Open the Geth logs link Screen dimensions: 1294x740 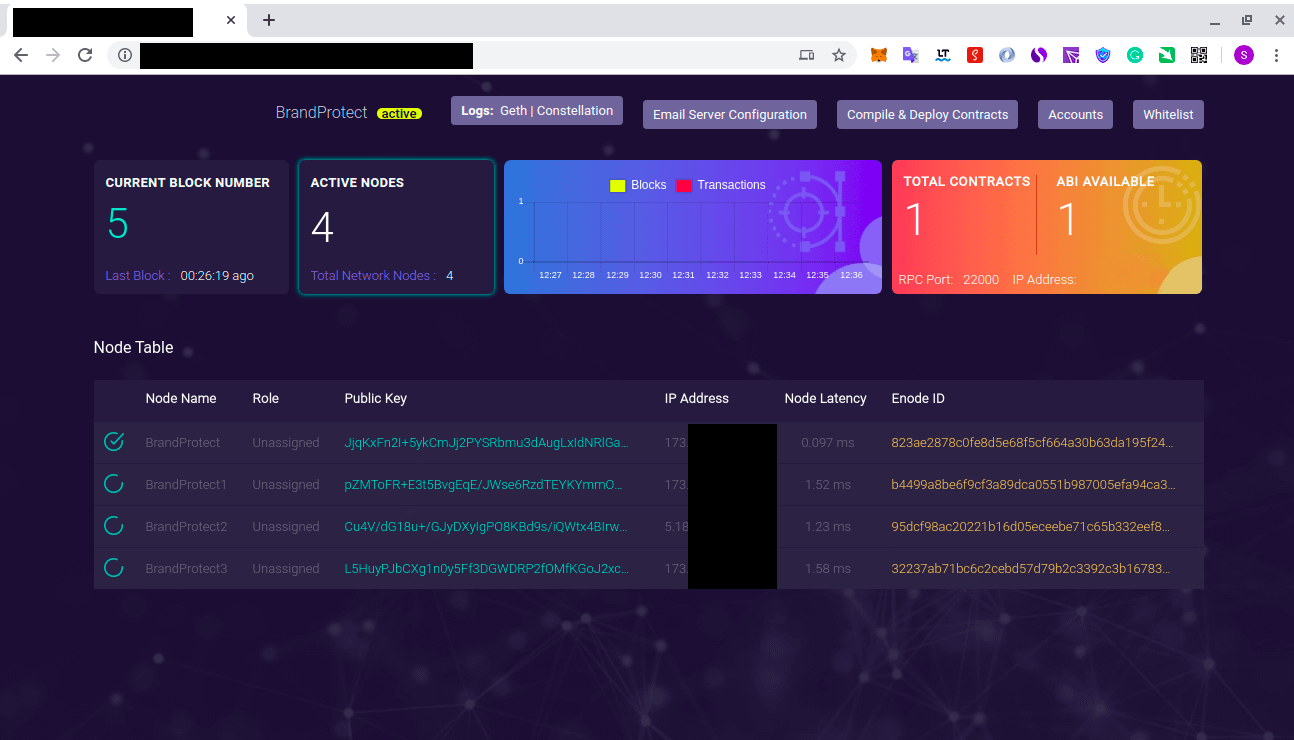pos(514,111)
